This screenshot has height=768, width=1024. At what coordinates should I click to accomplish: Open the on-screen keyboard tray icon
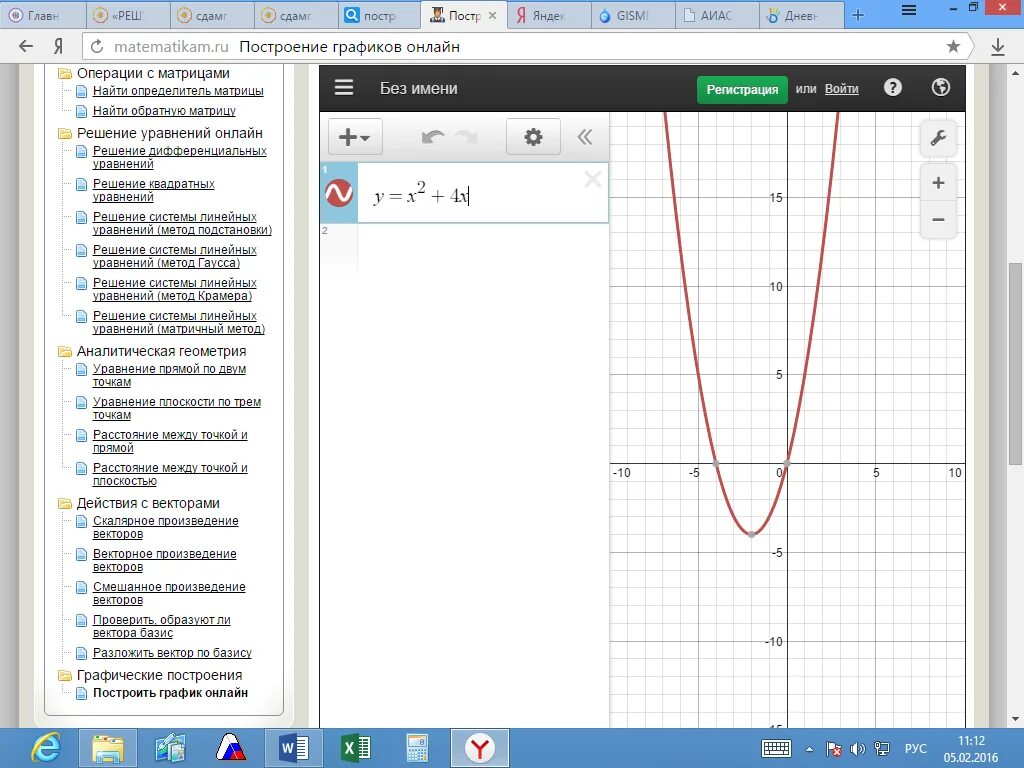coord(776,748)
